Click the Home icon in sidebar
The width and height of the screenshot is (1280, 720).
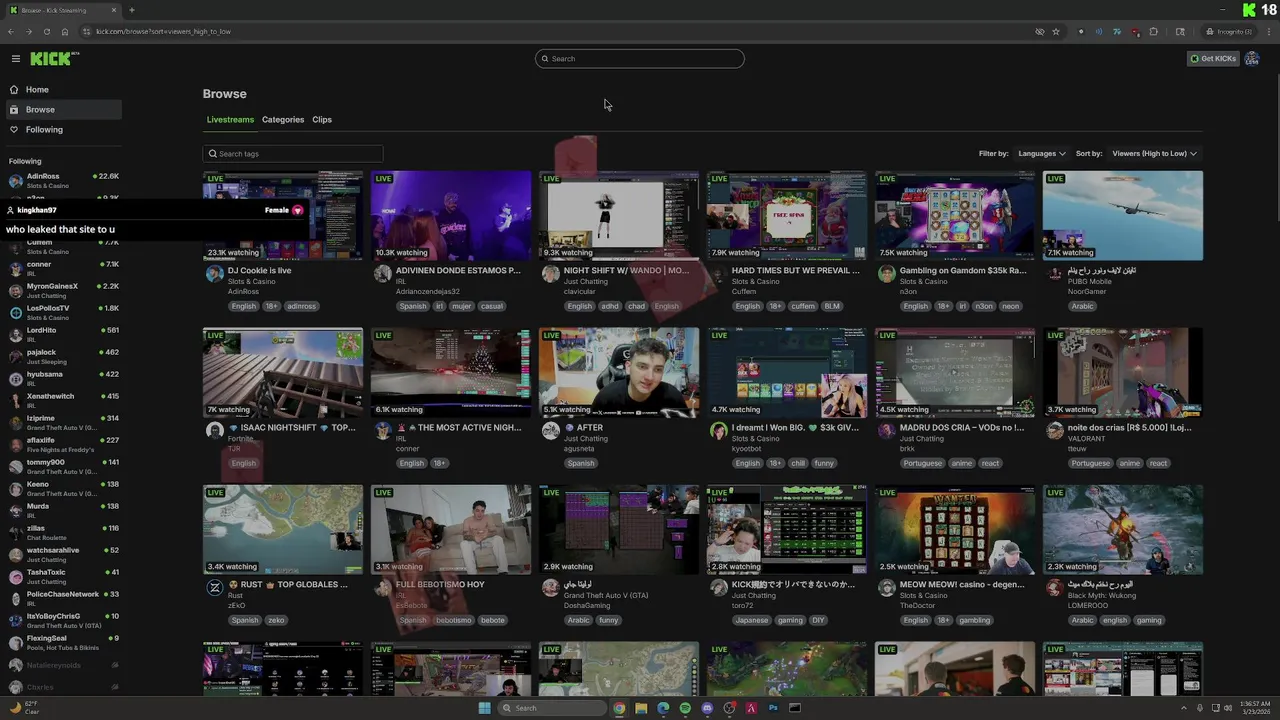point(14,90)
